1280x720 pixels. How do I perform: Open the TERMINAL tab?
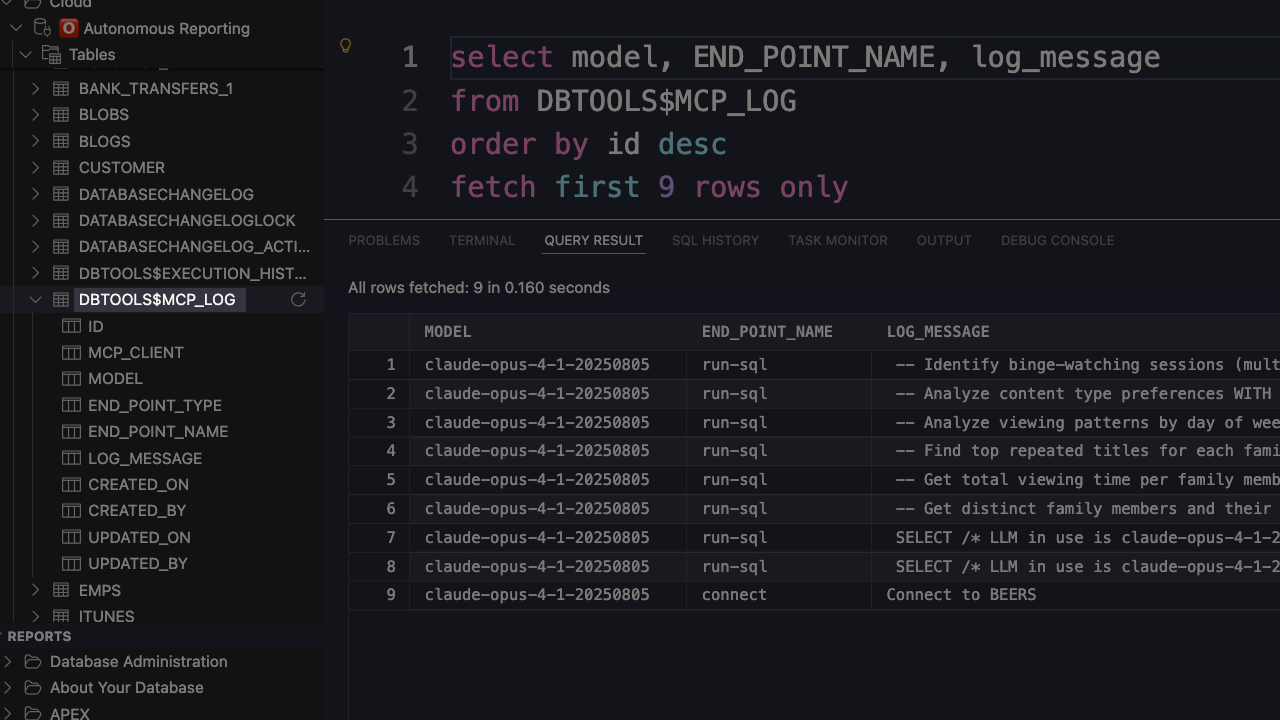(x=482, y=240)
